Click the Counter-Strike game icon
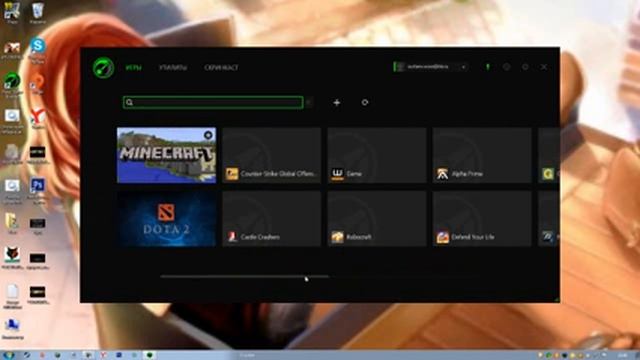 [232, 174]
